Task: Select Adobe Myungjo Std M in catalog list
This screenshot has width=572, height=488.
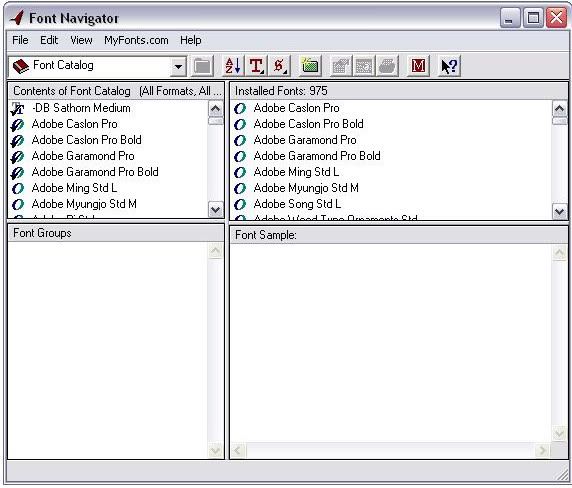Action: coord(84,204)
